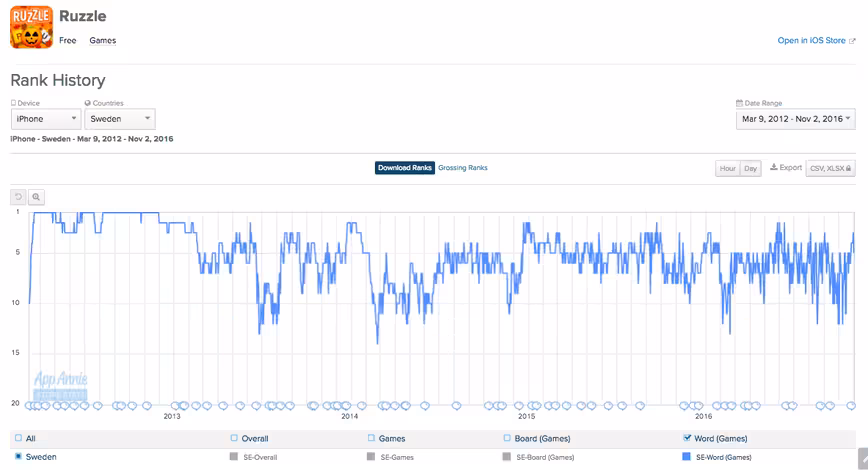
Task: Open the external link icon beside iOS Store
Action: click(852, 41)
